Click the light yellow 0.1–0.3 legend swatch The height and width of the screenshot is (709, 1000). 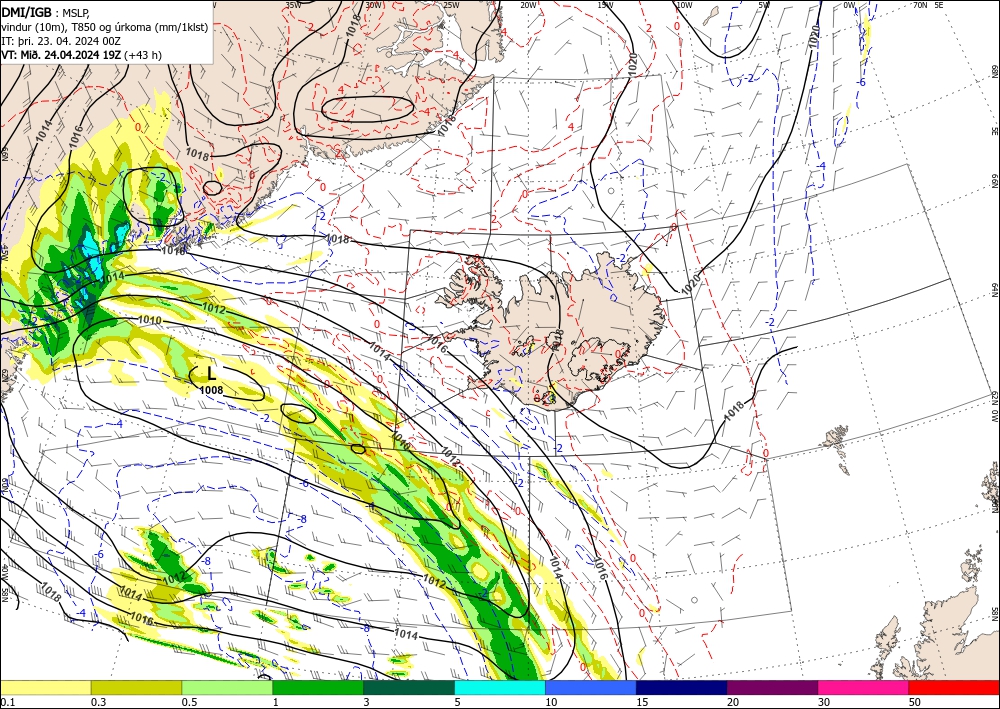point(45,687)
